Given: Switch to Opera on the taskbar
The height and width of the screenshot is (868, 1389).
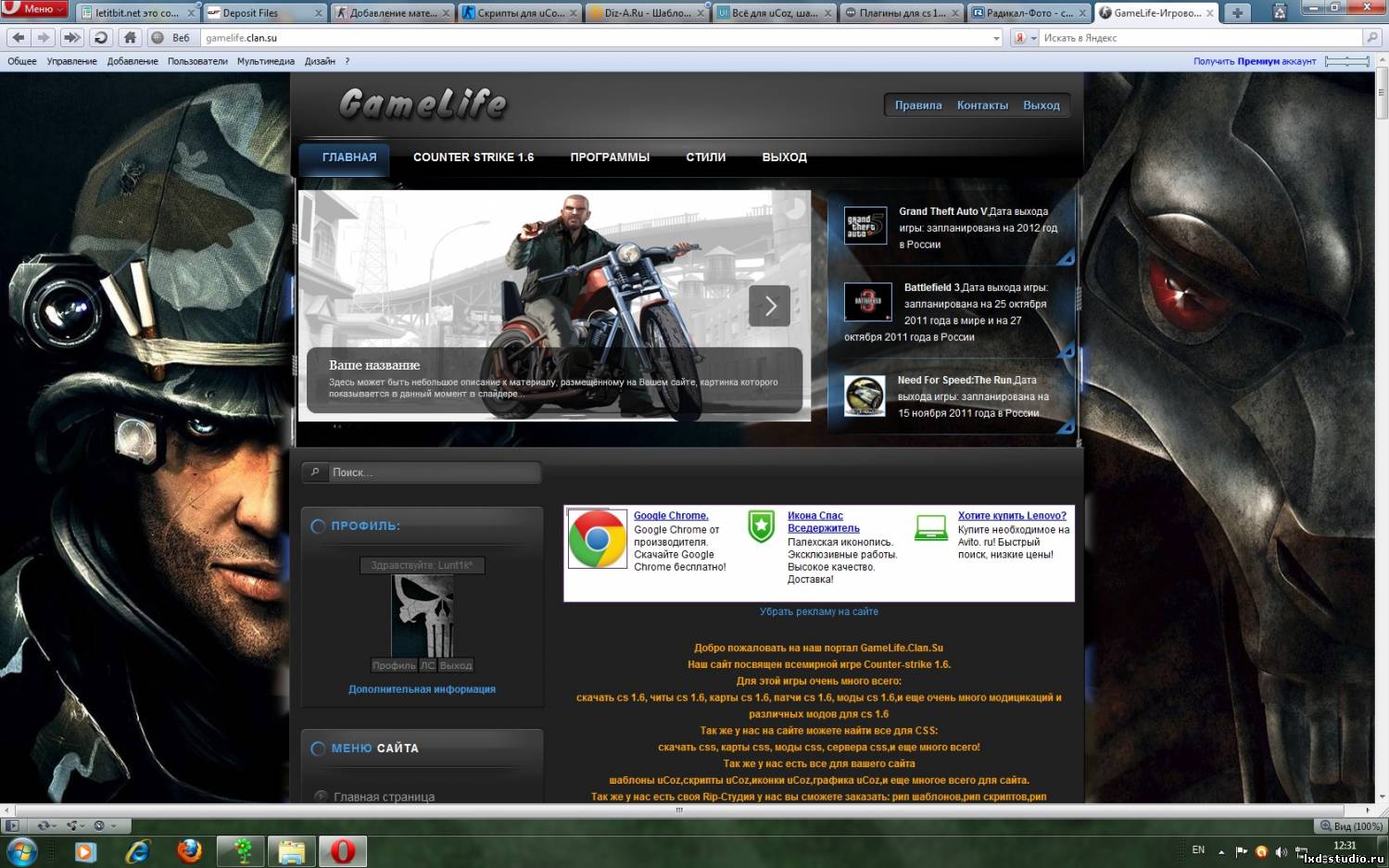Looking at the screenshot, I should (343, 850).
